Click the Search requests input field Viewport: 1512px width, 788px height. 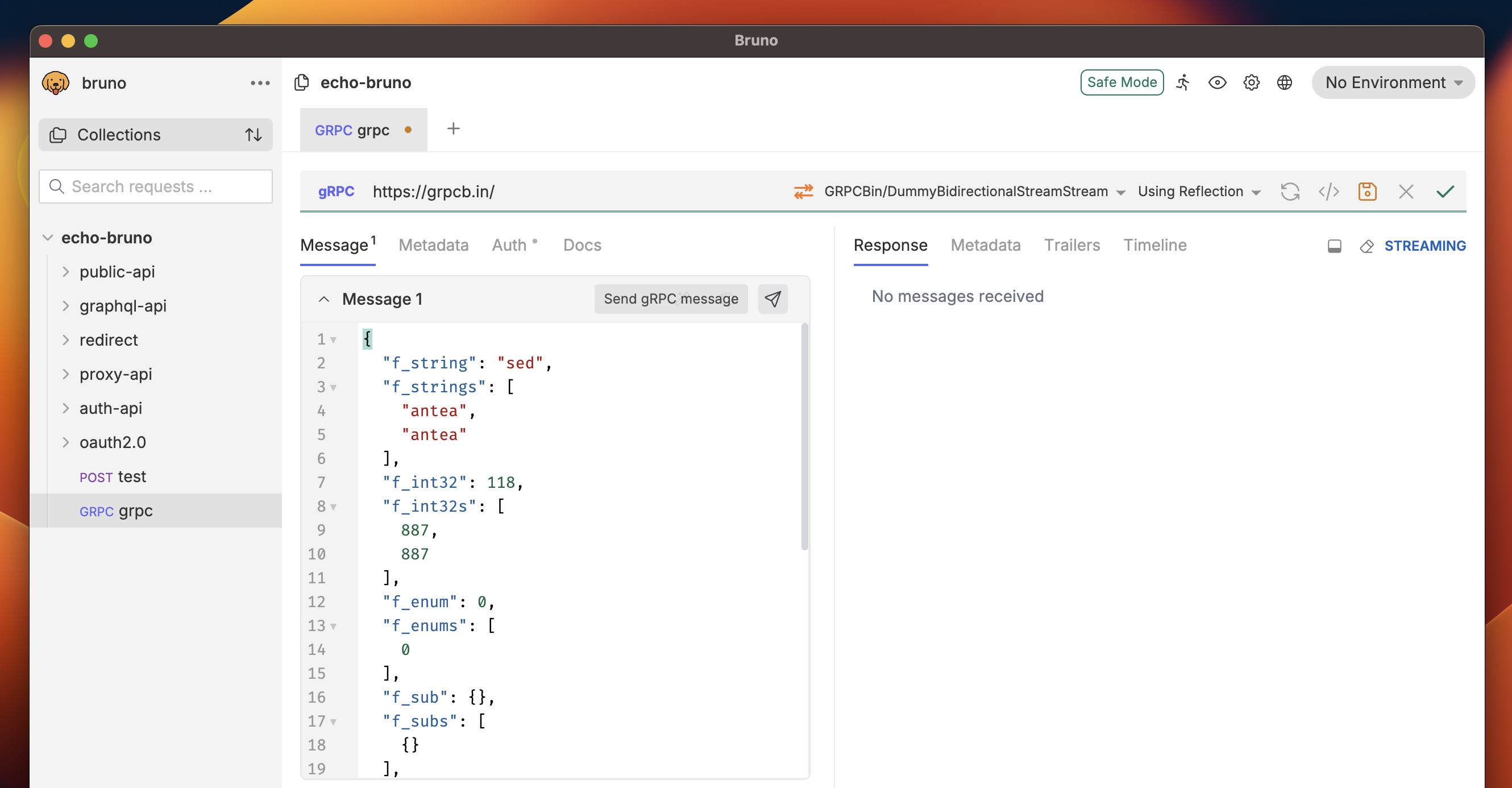tap(156, 186)
